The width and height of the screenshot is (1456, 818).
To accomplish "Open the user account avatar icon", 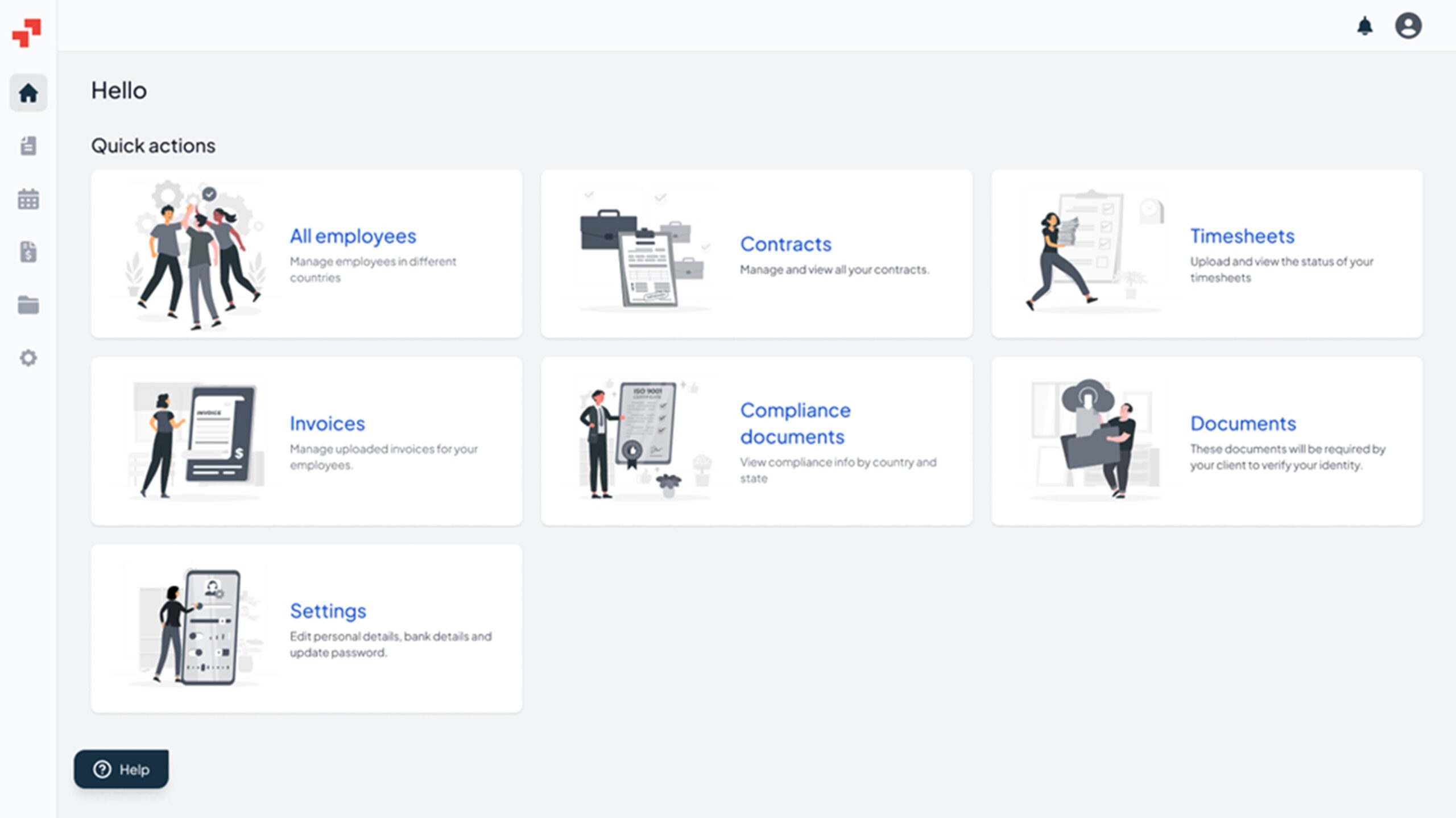I will (1408, 26).
